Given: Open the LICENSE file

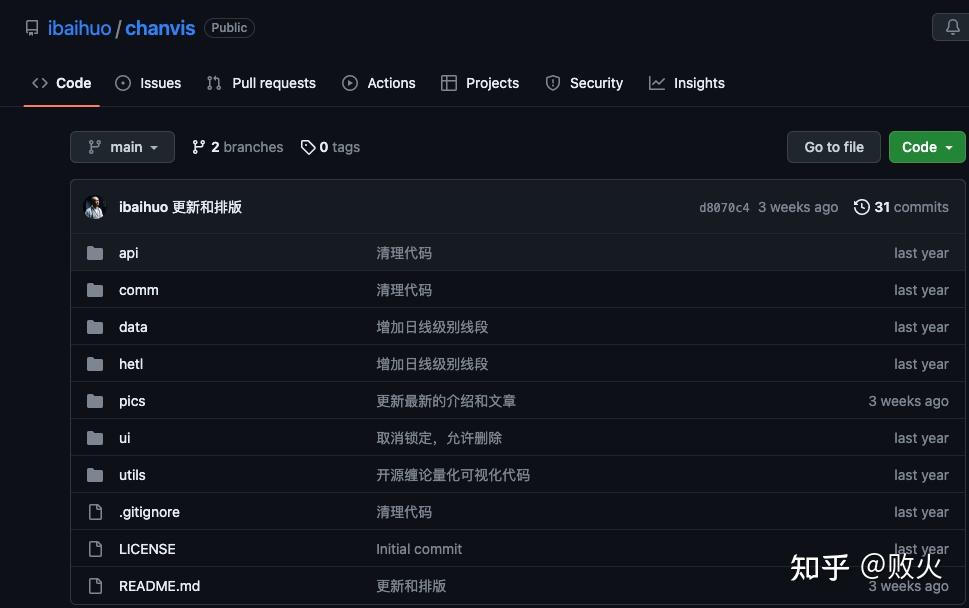Looking at the screenshot, I should coord(147,548).
